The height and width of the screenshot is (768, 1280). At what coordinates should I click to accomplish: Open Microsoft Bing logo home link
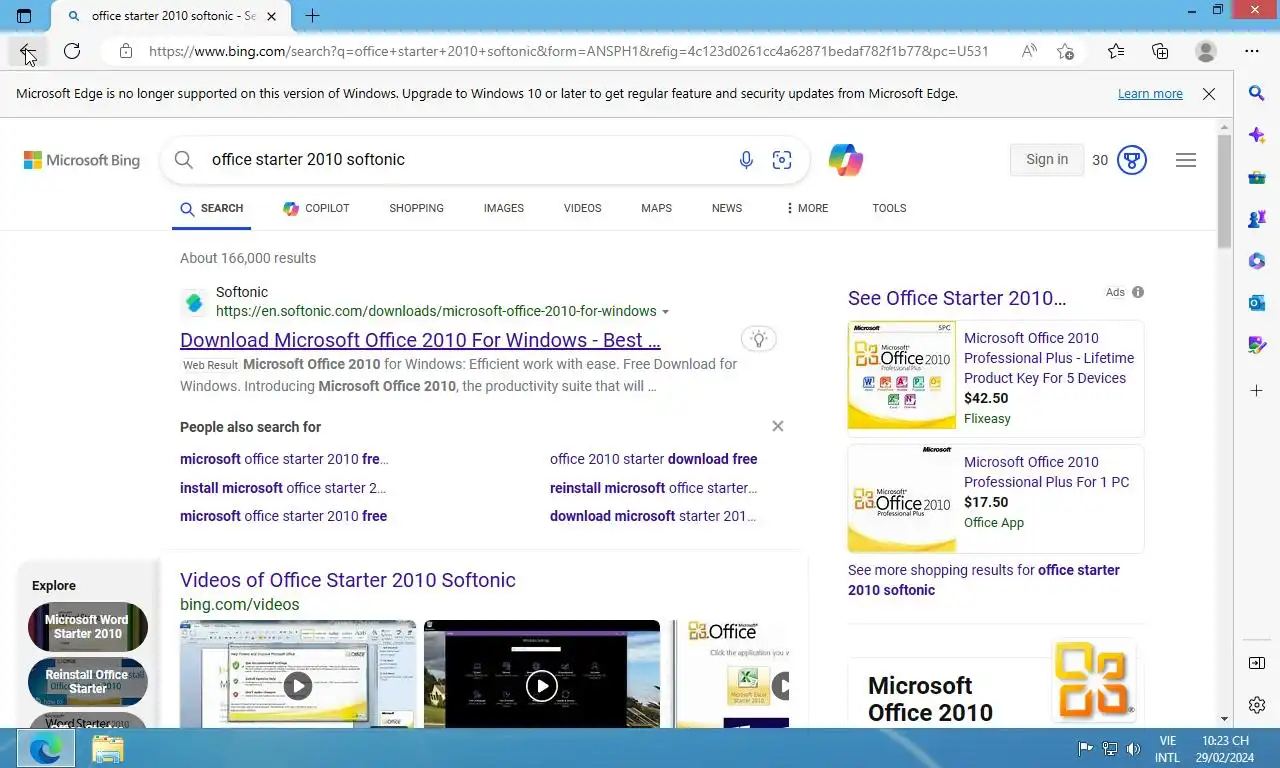82,160
